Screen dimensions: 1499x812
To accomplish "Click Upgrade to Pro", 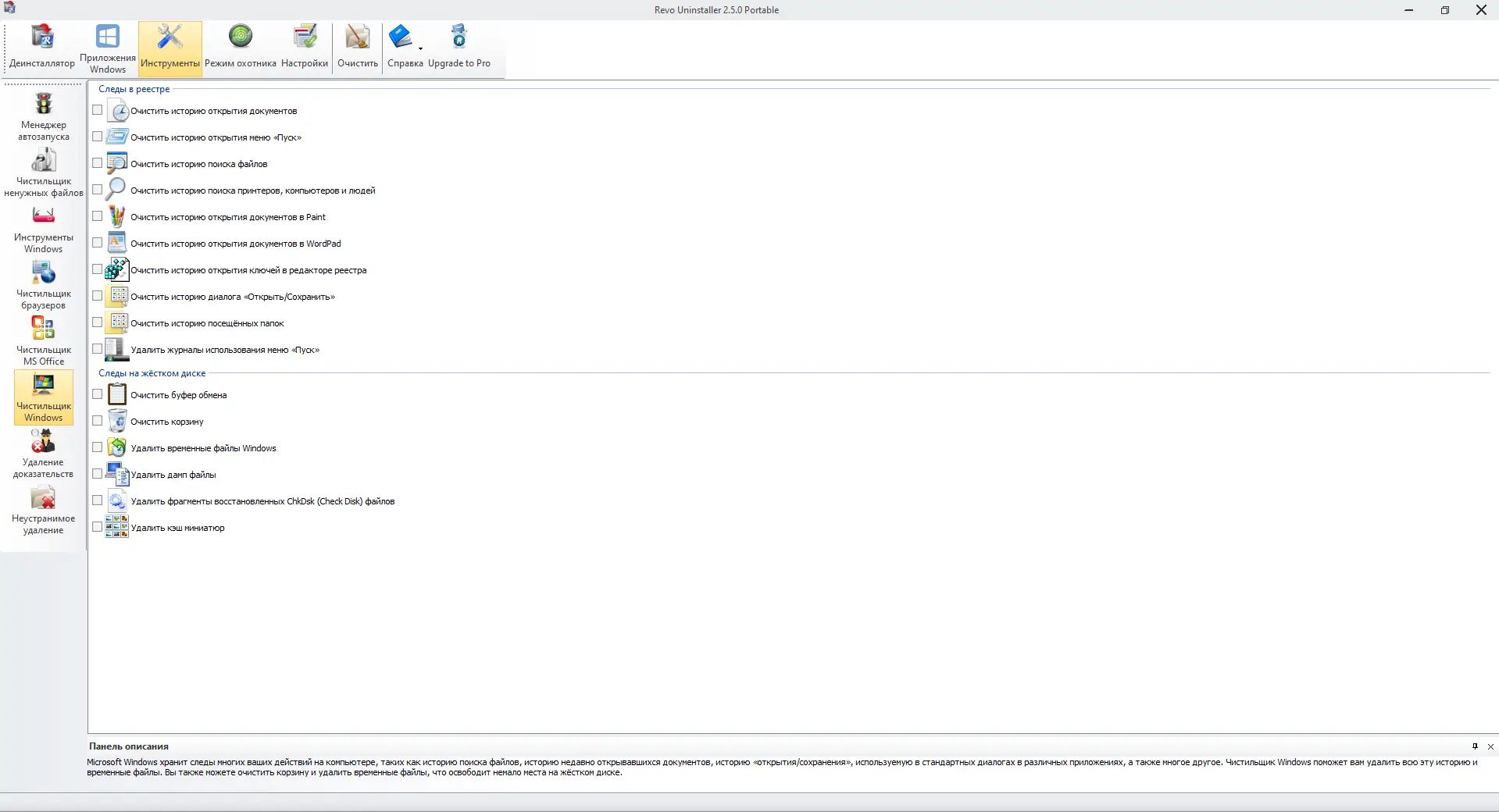I will [459, 48].
